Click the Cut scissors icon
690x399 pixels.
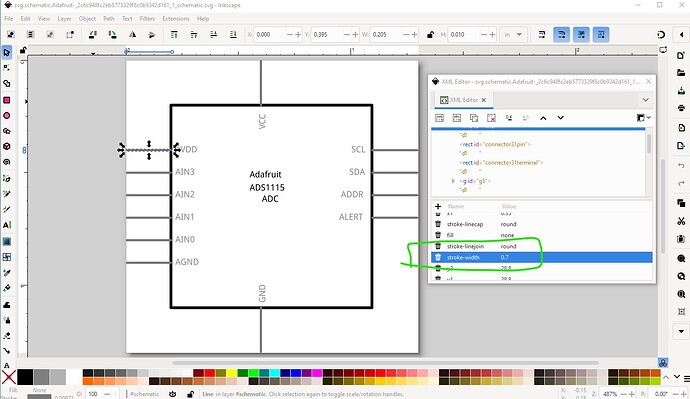(681, 221)
